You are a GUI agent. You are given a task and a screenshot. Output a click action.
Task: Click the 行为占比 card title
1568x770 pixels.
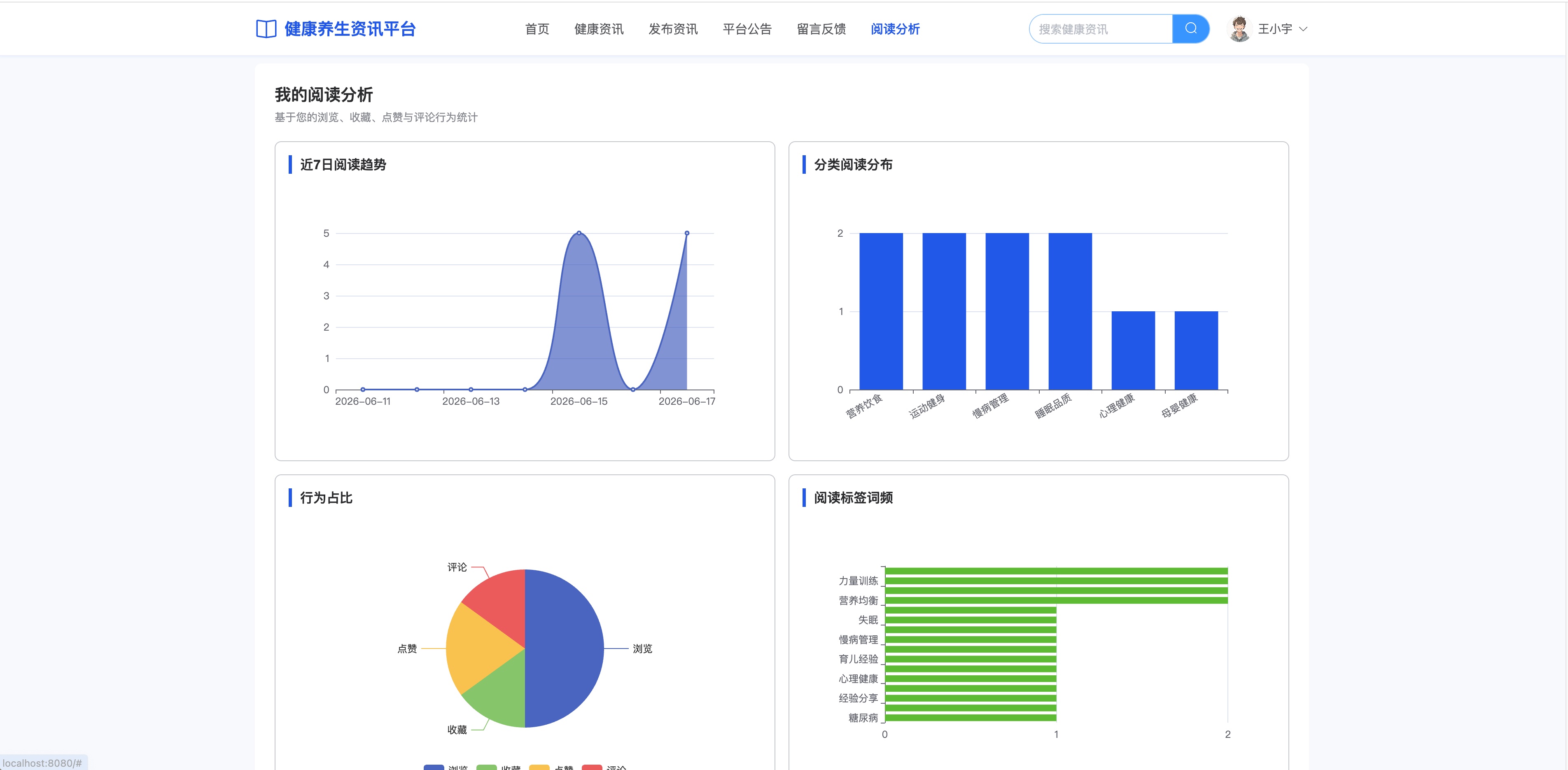tap(326, 497)
